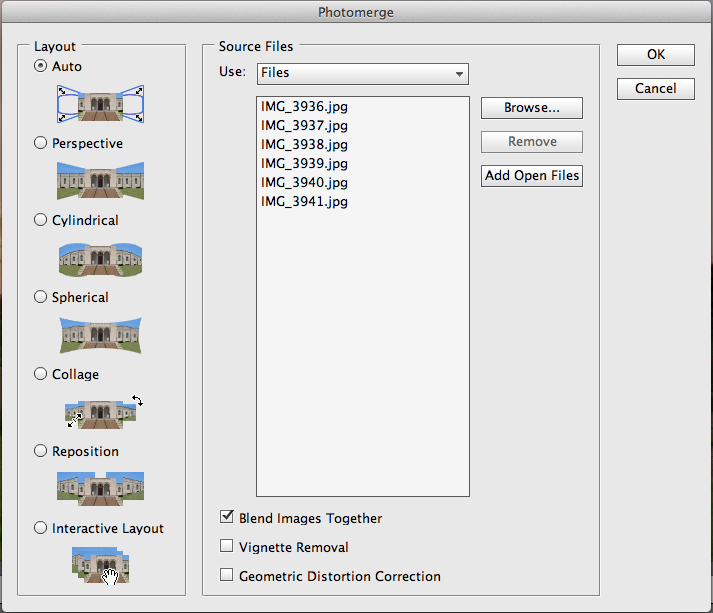
Task: Click the Reposition layout preview icon
Action: pos(100,489)
